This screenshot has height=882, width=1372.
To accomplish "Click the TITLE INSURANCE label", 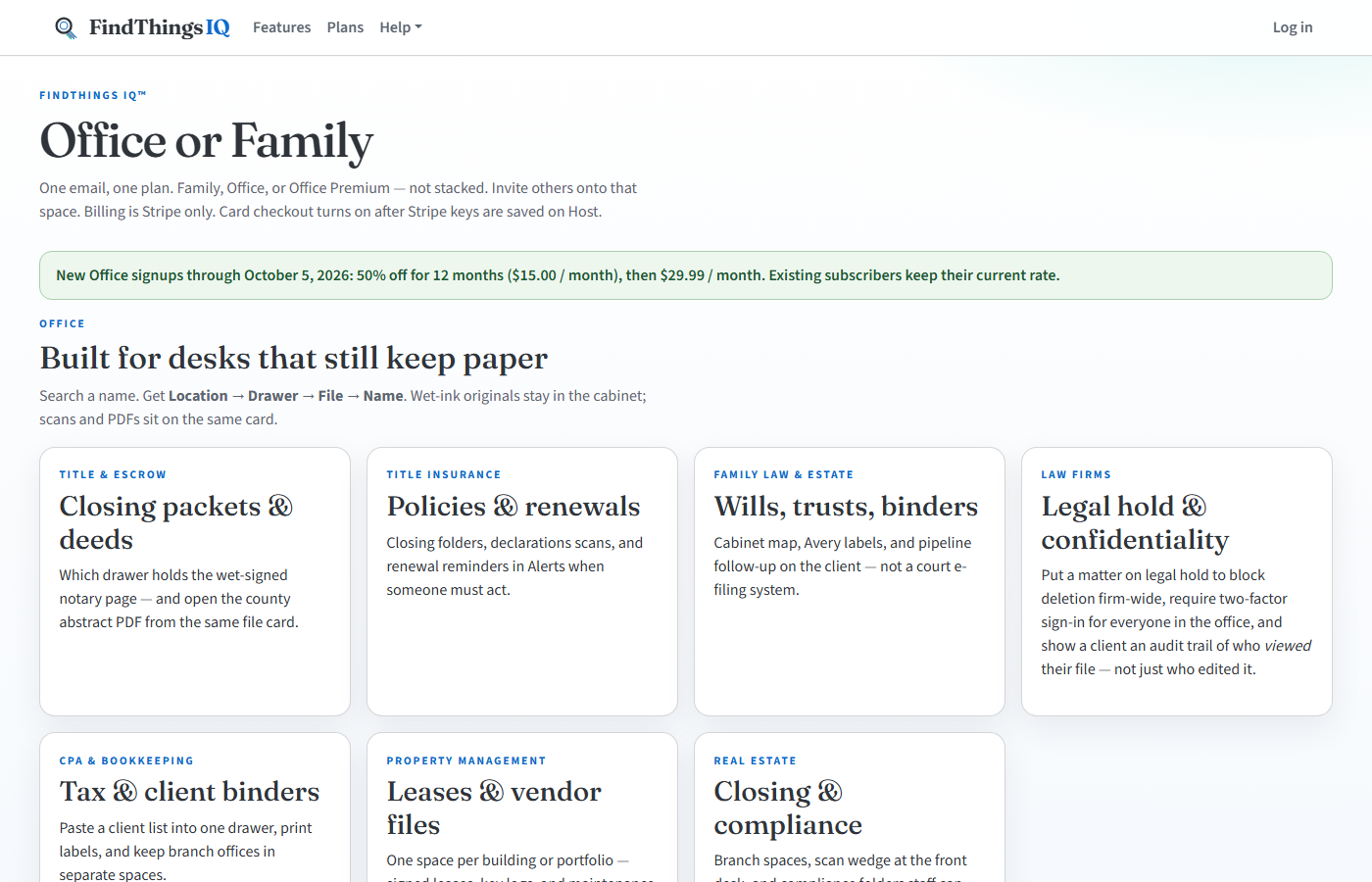I will [x=444, y=474].
